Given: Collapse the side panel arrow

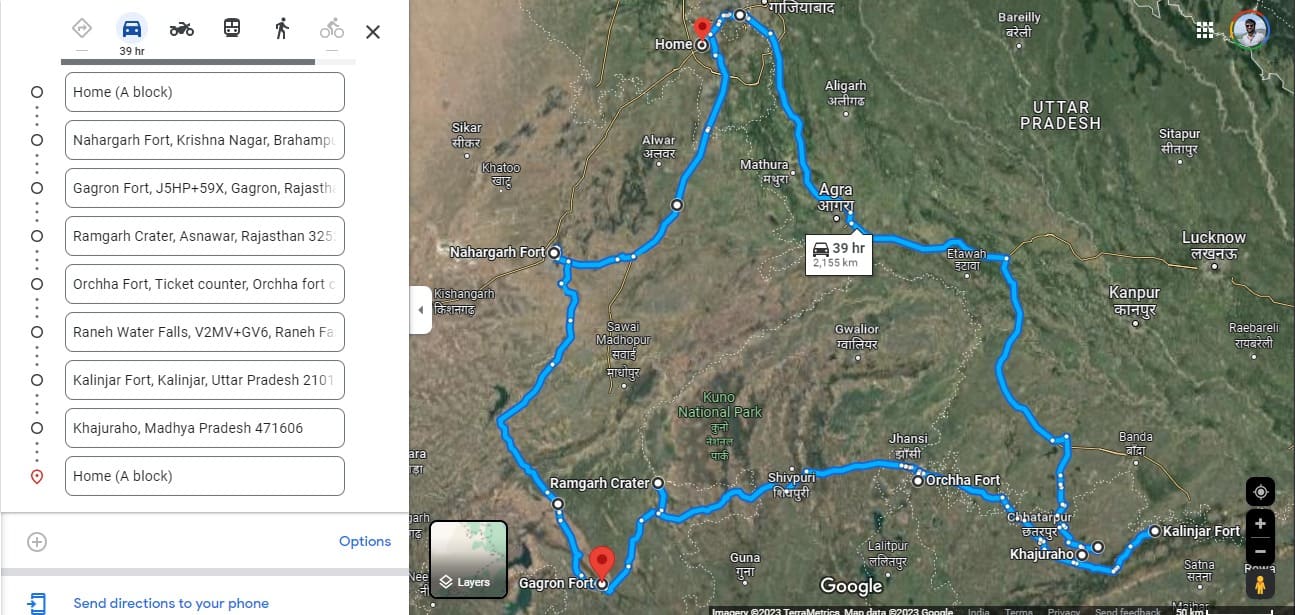Looking at the screenshot, I should click(420, 310).
